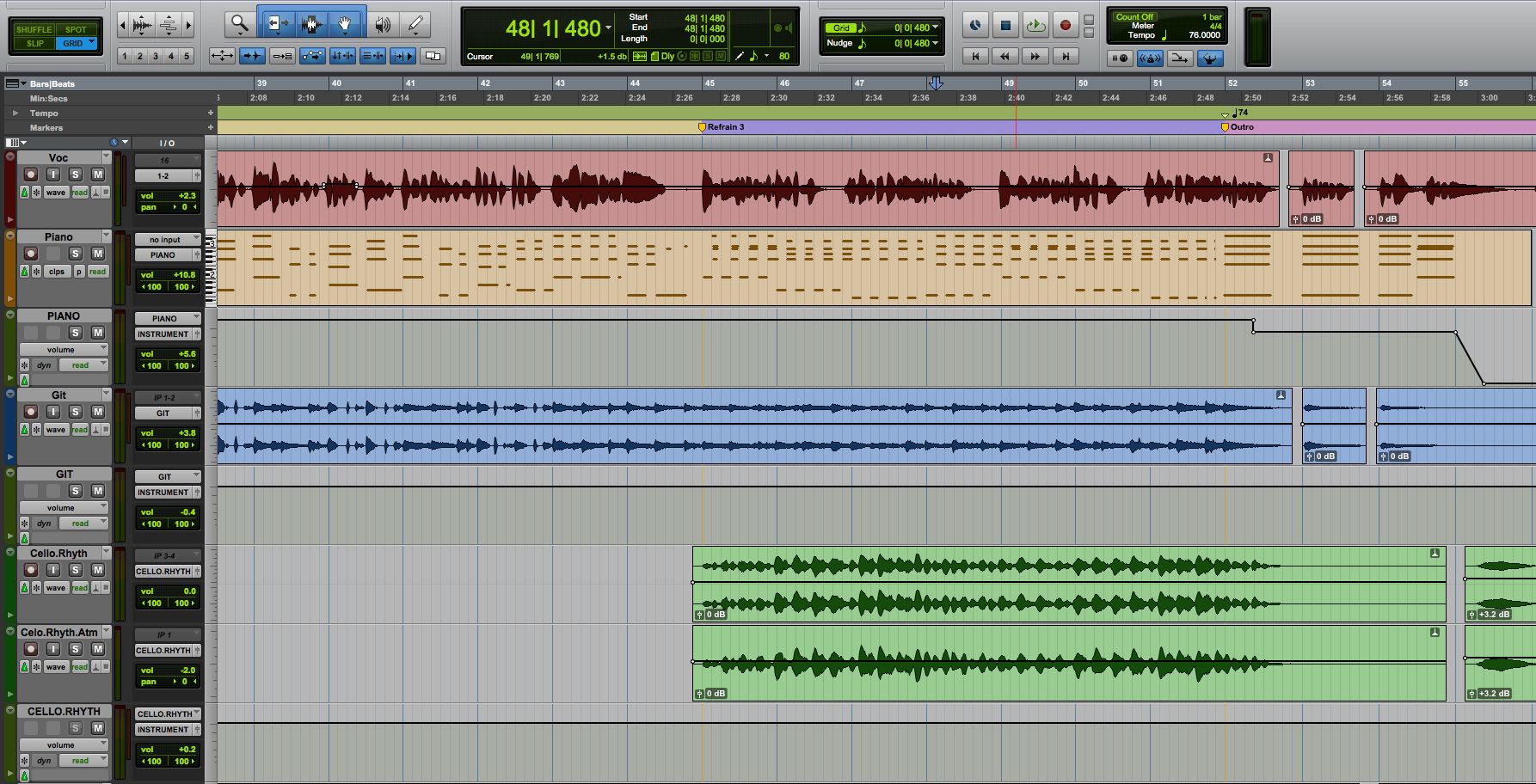This screenshot has height=784, width=1536.
Task: Open Voc track 'read' automation mode selector
Action: (x=80, y=193)
